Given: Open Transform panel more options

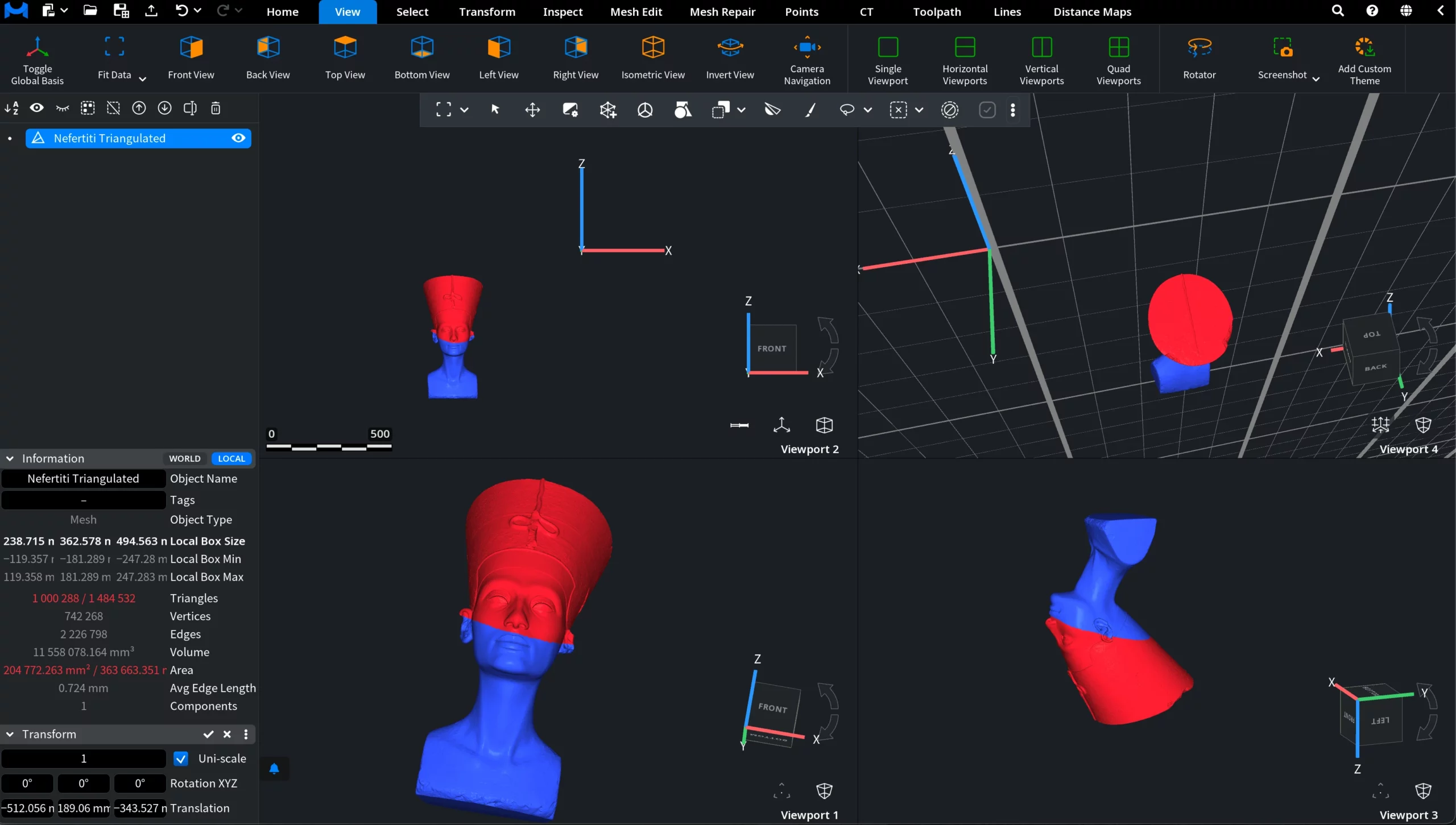Looking at the screenshot, I should (246, 734).
